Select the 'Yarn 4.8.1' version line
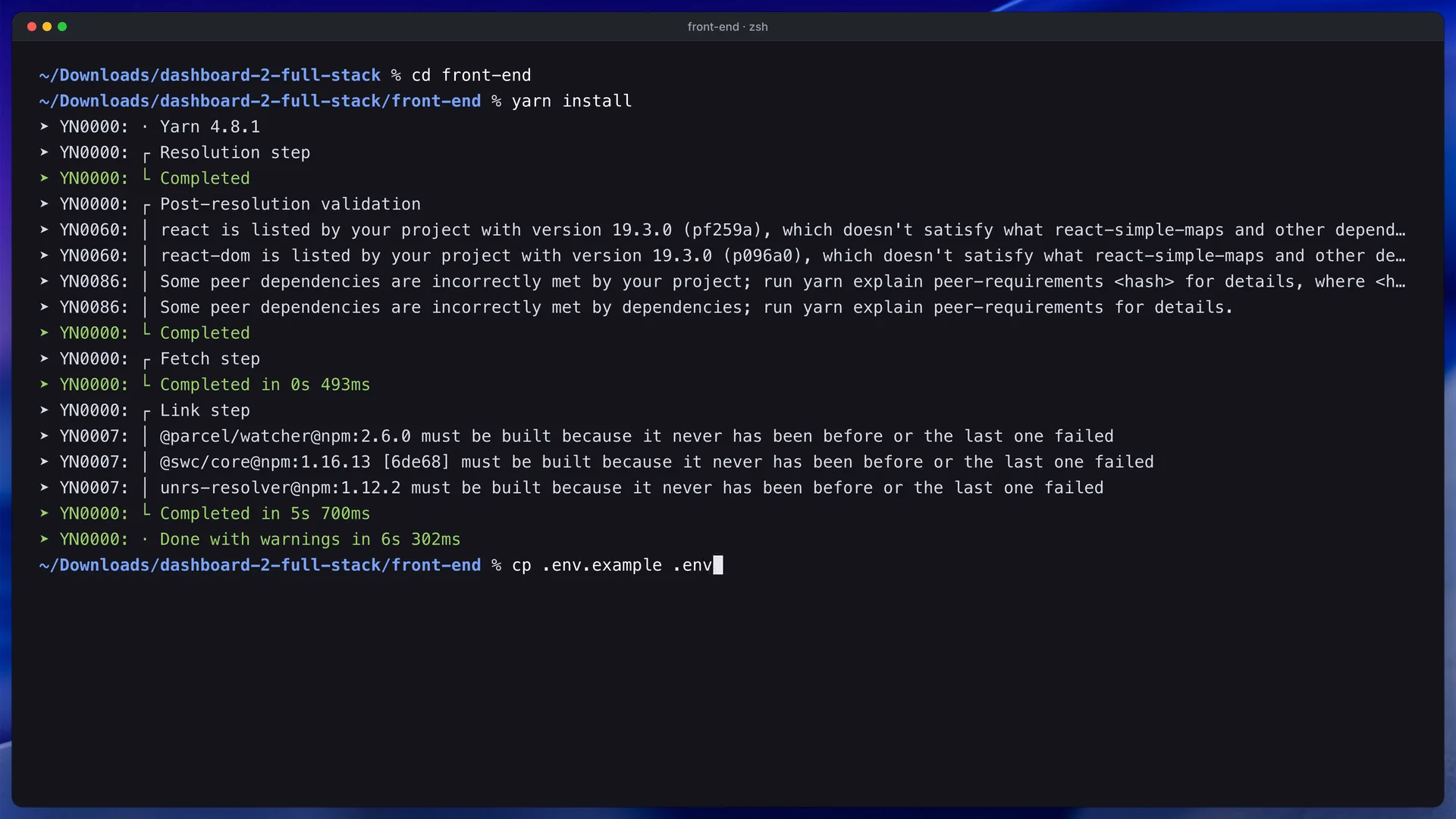 [x=210, y=127]
